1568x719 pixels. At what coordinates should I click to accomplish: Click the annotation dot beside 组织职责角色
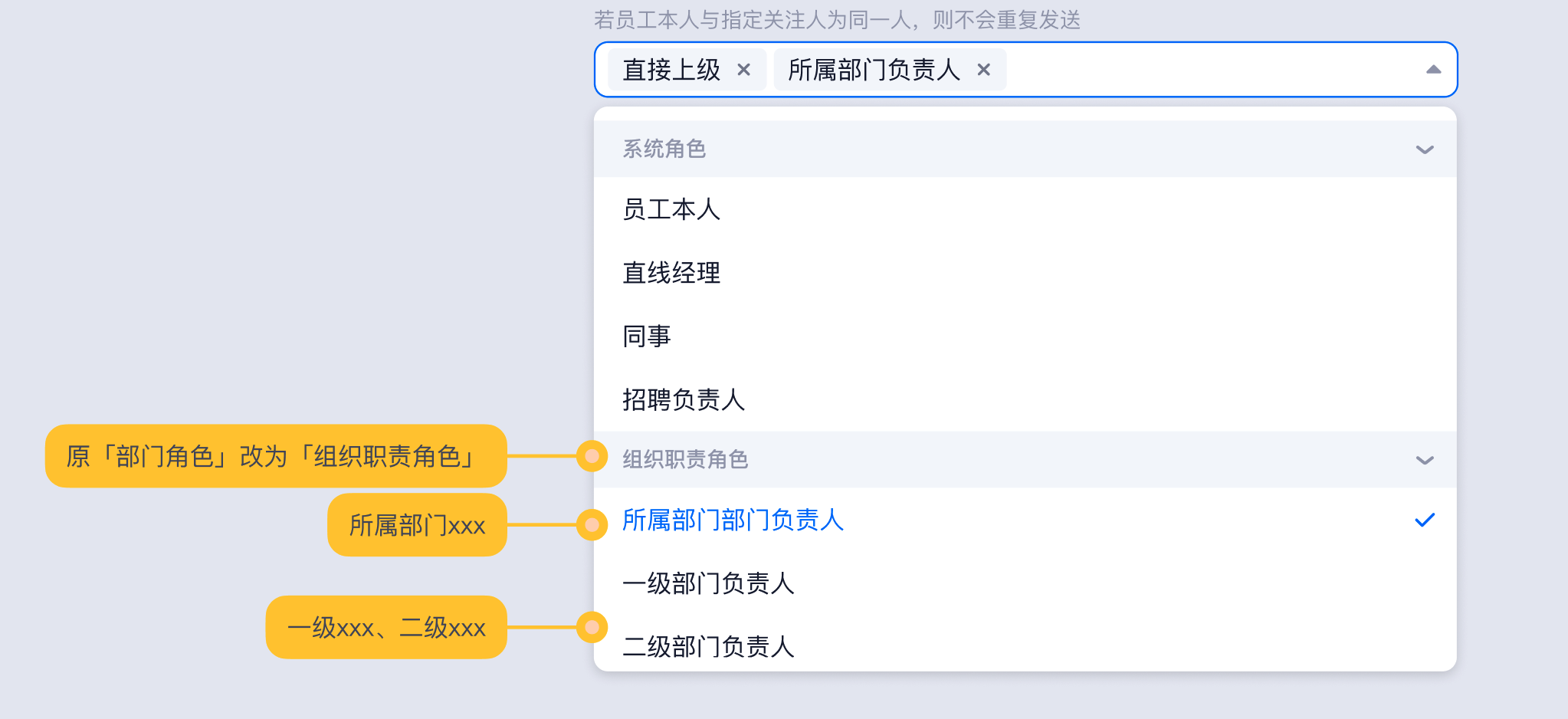pyautogui.click(x=592, y=457)
